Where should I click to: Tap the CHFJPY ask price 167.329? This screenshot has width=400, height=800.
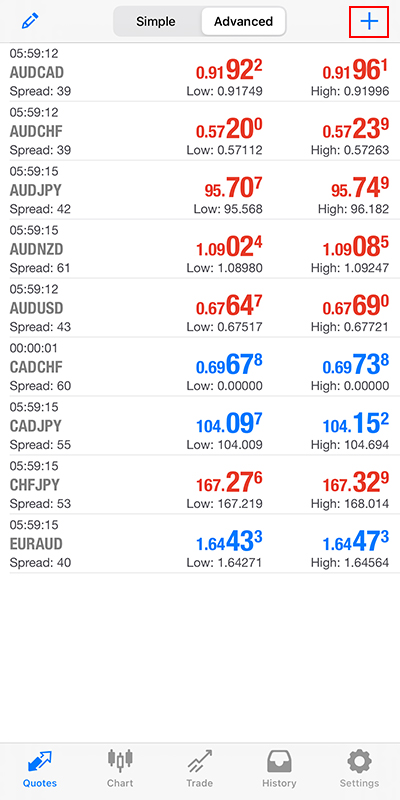(x=356, y=483)
